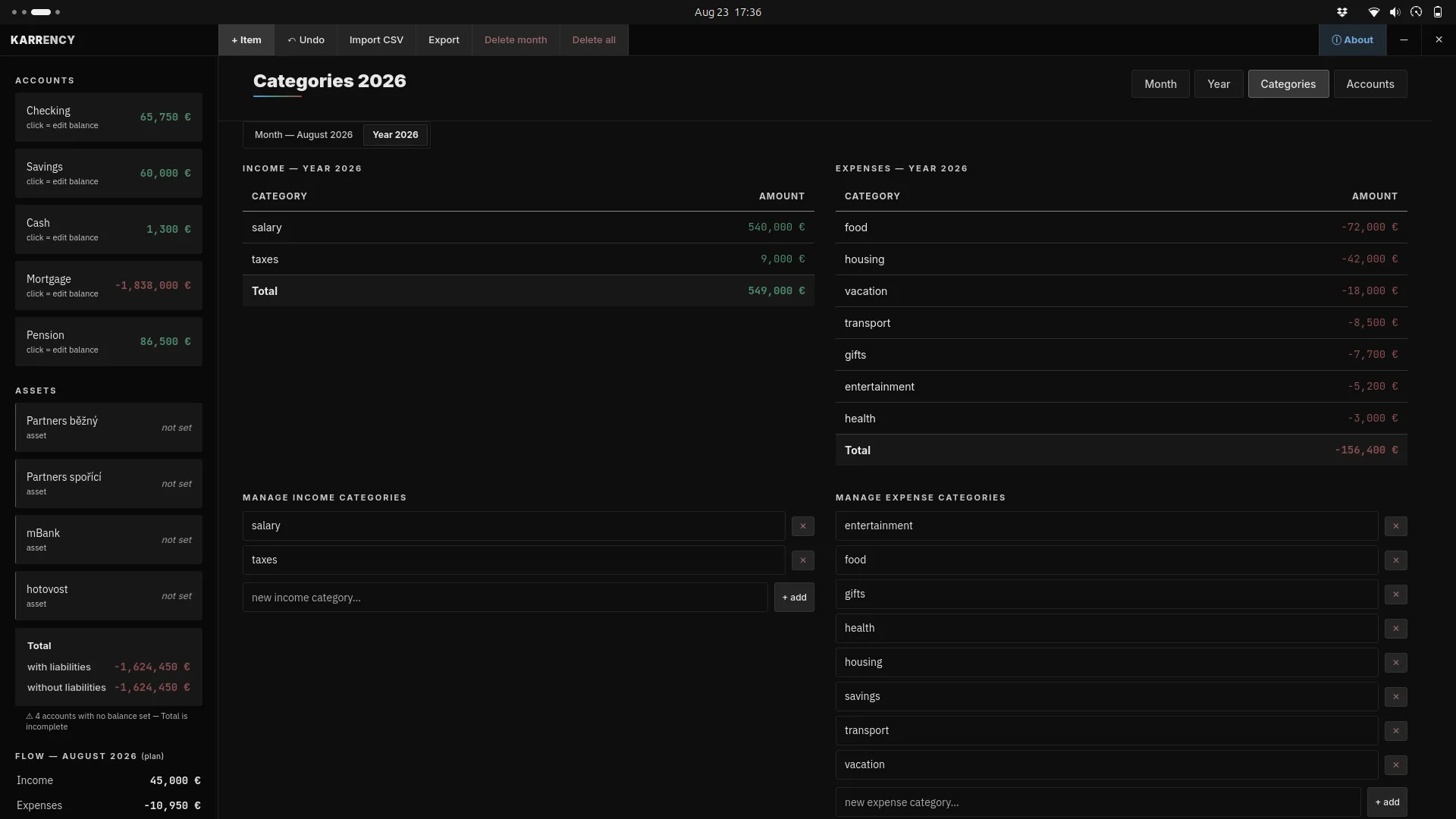1456x819 pixels.
Task: Select the salary row in income table
Action: pyautogui.click(x=529, y=227)
